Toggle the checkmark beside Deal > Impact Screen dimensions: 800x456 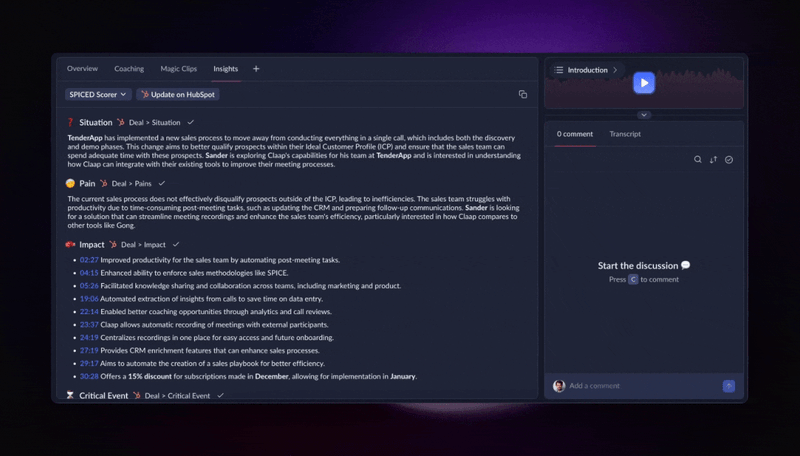[176, 244]
